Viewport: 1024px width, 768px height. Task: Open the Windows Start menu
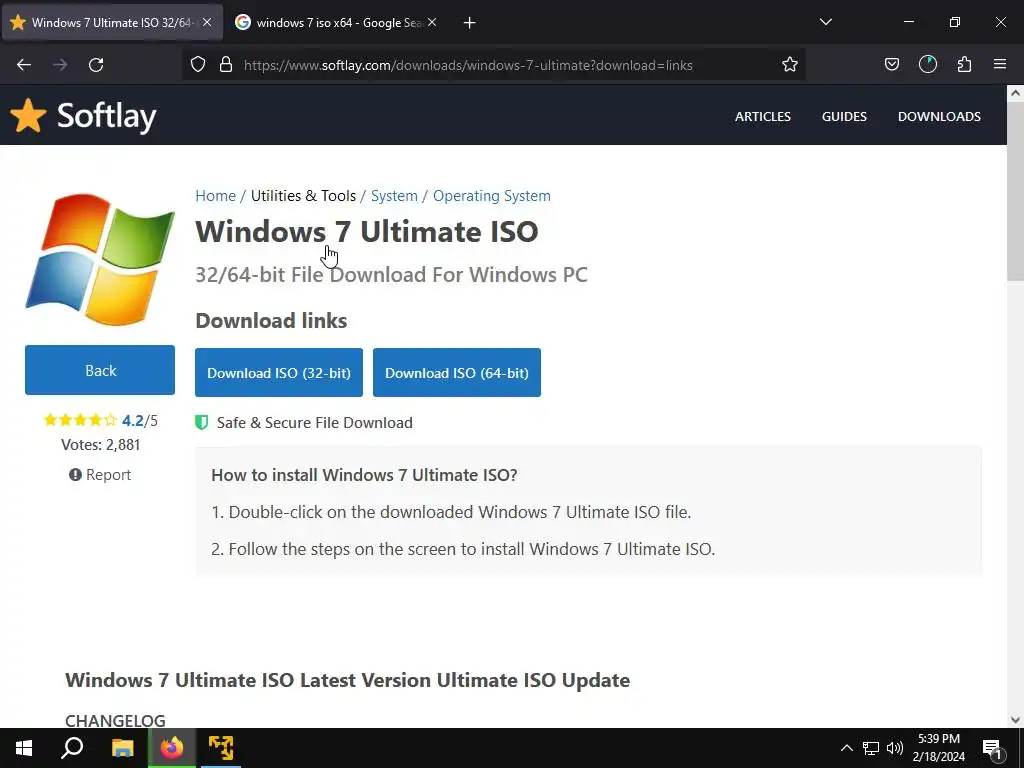click(x=24, y=748)
